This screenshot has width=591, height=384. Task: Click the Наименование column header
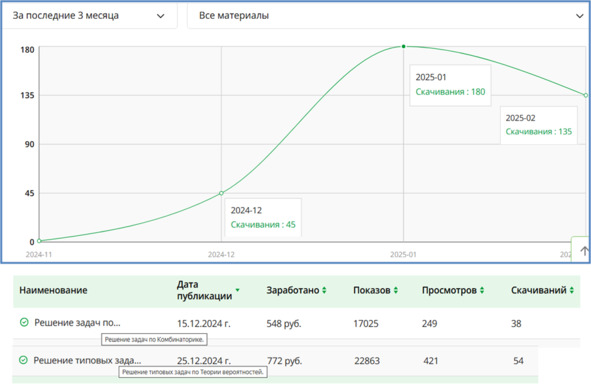pos(53,290)
